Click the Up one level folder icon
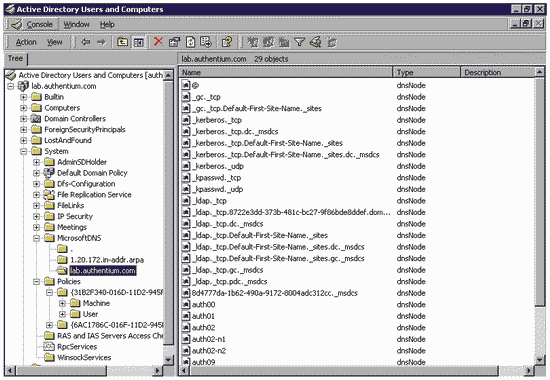Viewport: 550px width, 380px height. (122, 42)
